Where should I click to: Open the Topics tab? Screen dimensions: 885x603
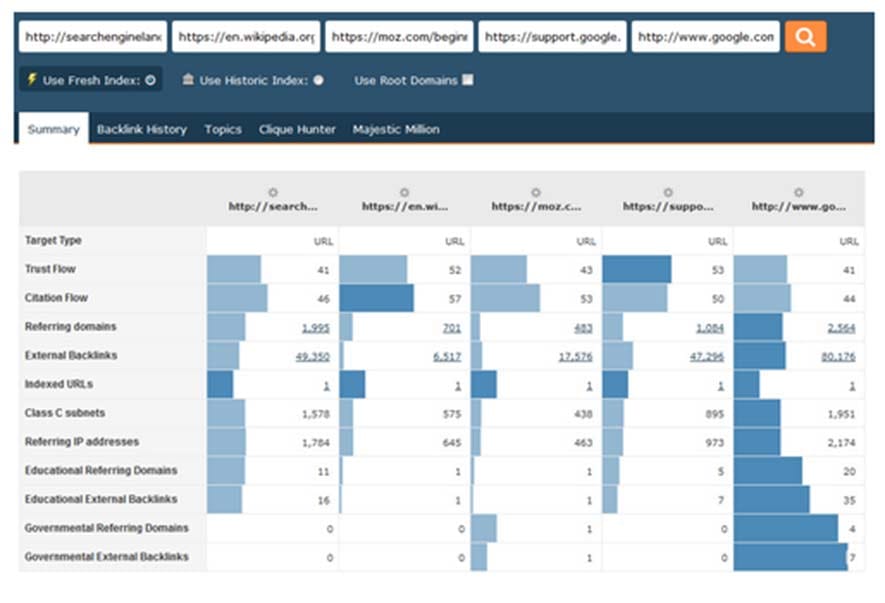pyautogui.click(x=223, y=129)
